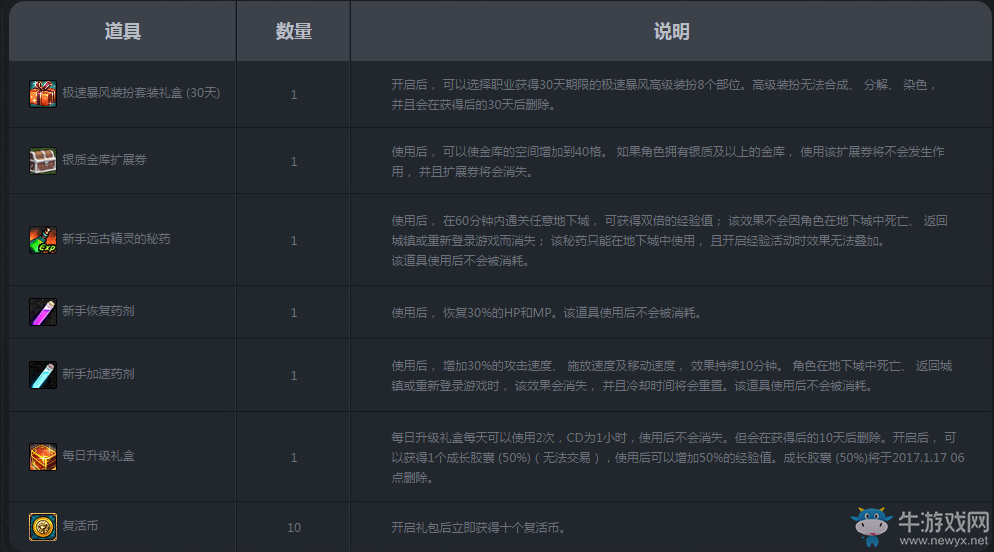The image size is (994, 552).
Task: Select the 数量 column header
Action: tap(294, 31)
